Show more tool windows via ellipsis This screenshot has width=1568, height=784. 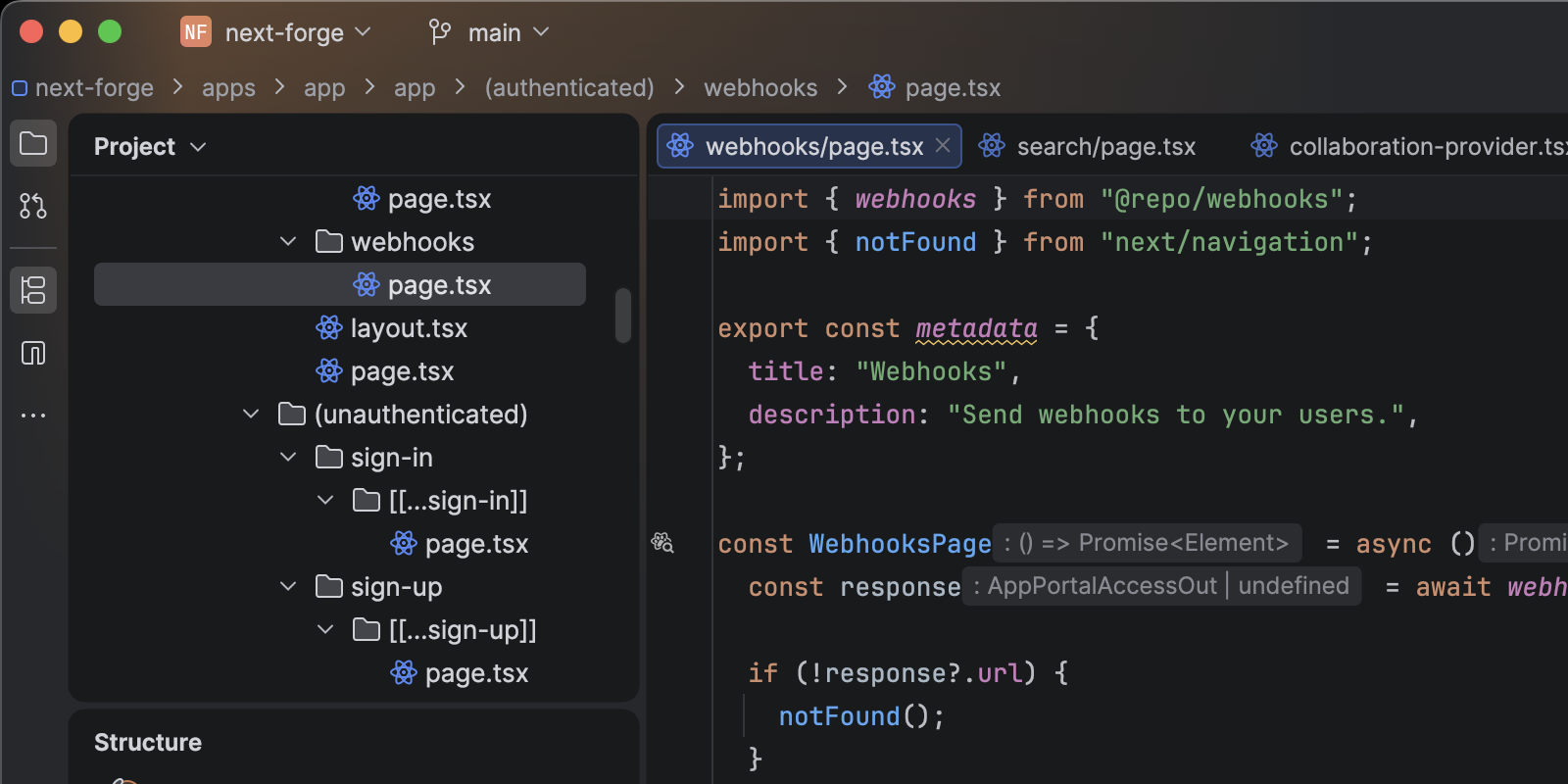33,416
